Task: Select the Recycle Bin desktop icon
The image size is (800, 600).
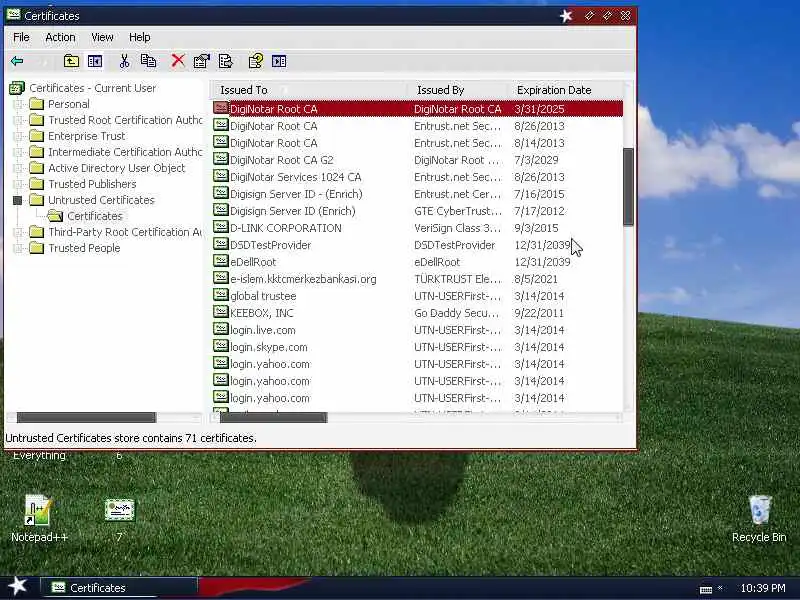Action: point(760,509)
